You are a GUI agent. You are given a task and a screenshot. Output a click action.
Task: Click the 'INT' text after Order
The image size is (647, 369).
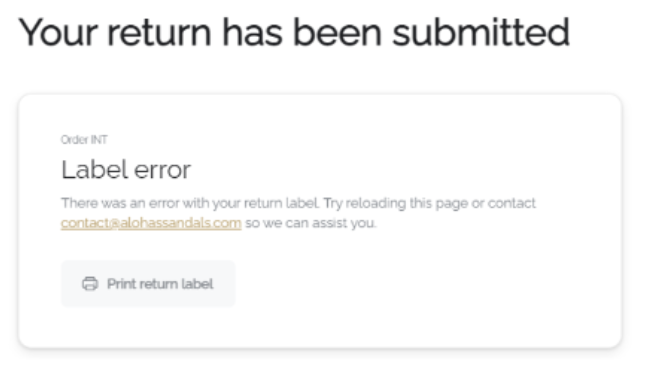[99, 140]
